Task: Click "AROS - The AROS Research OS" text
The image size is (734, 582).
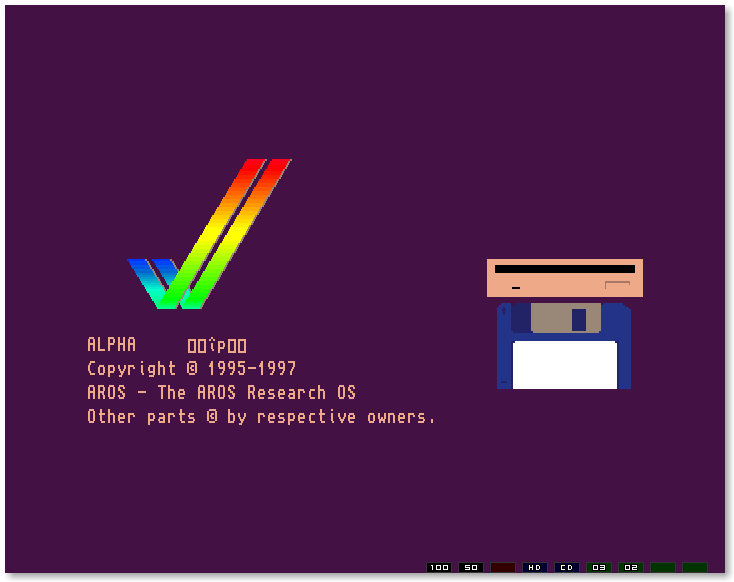Action: tap(221, 393)
